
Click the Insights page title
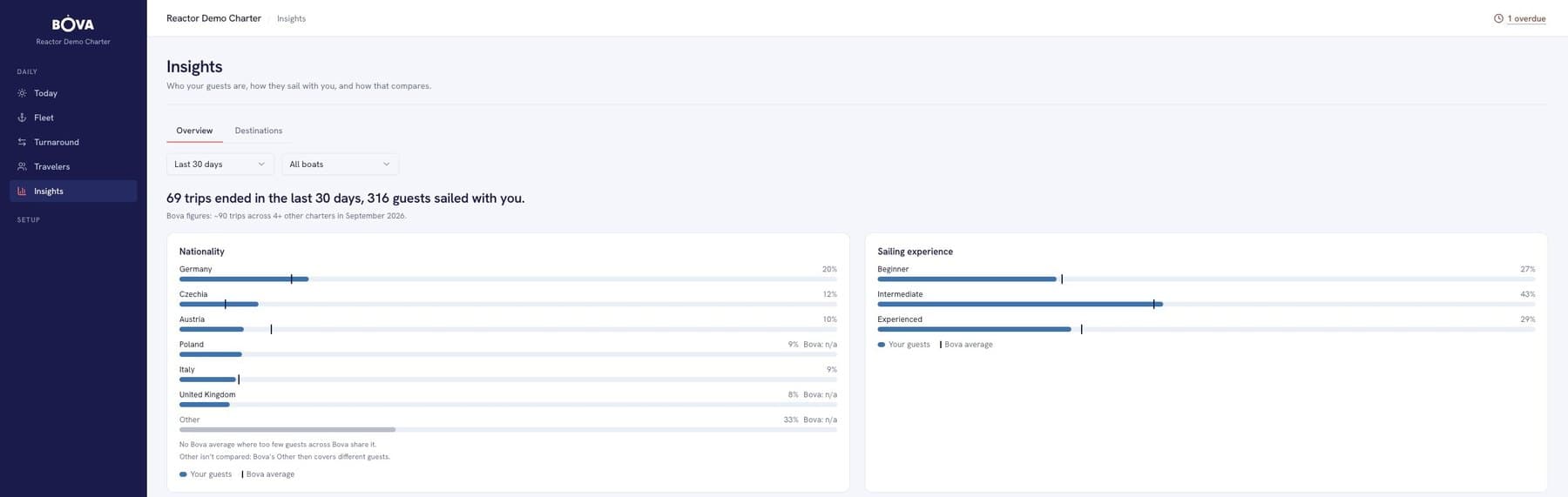tap(194, 67)
